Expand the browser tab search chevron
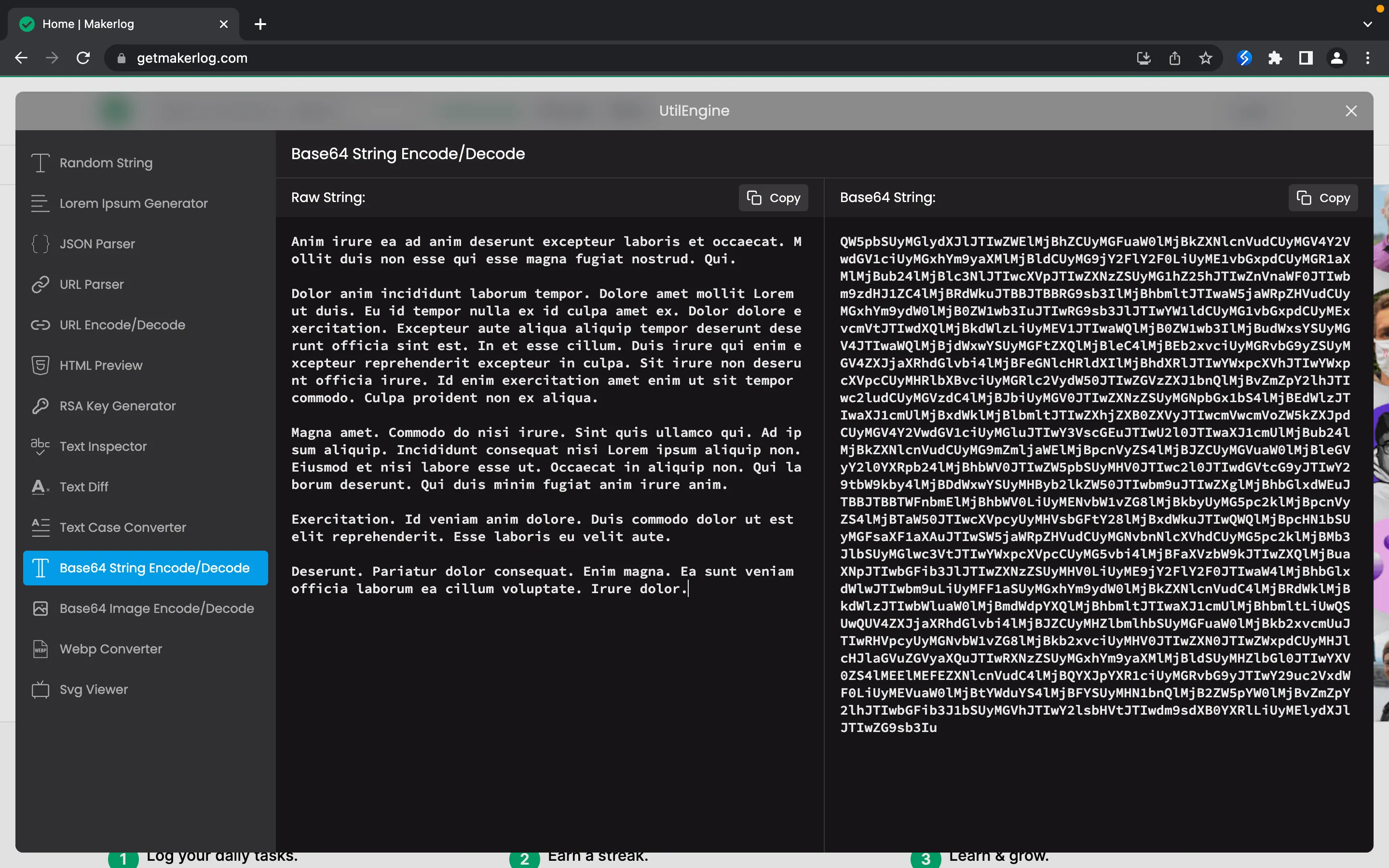Image resolution: width=1389 pixels, height=868 pixels. 1367,24
